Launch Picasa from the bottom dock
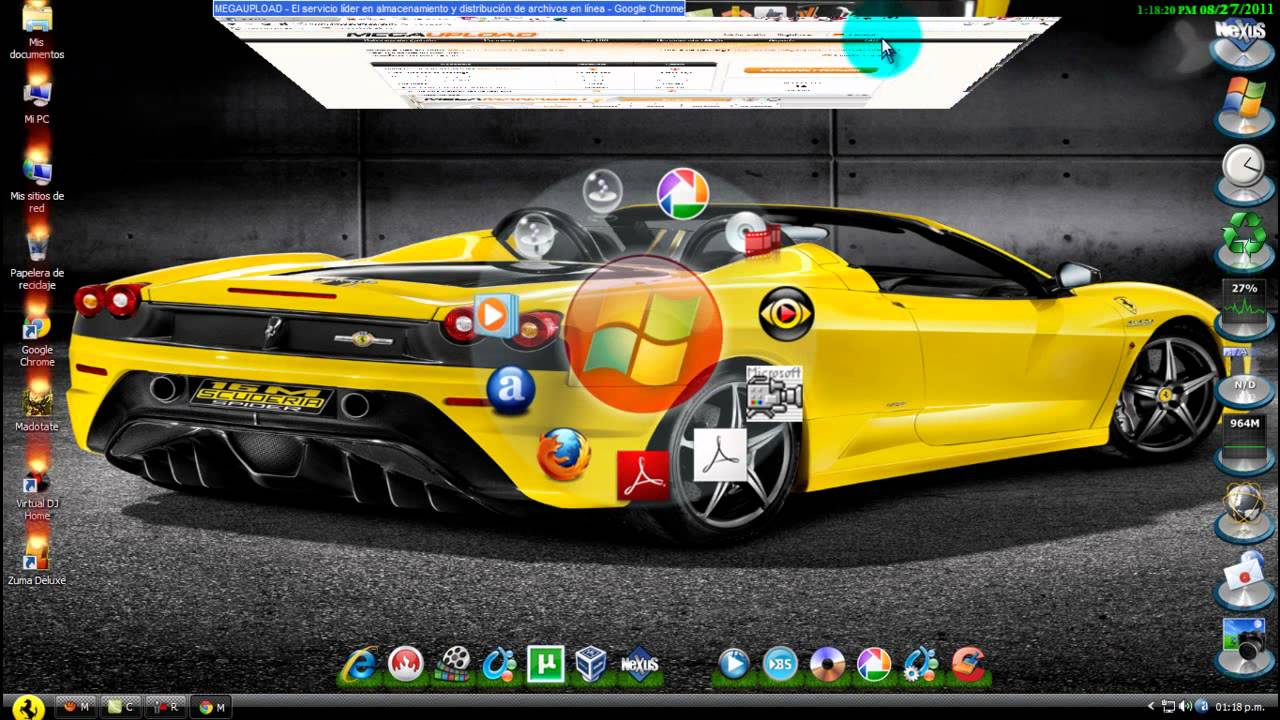Viewport: 1280px width, 720px height. (x=873, y=664)
